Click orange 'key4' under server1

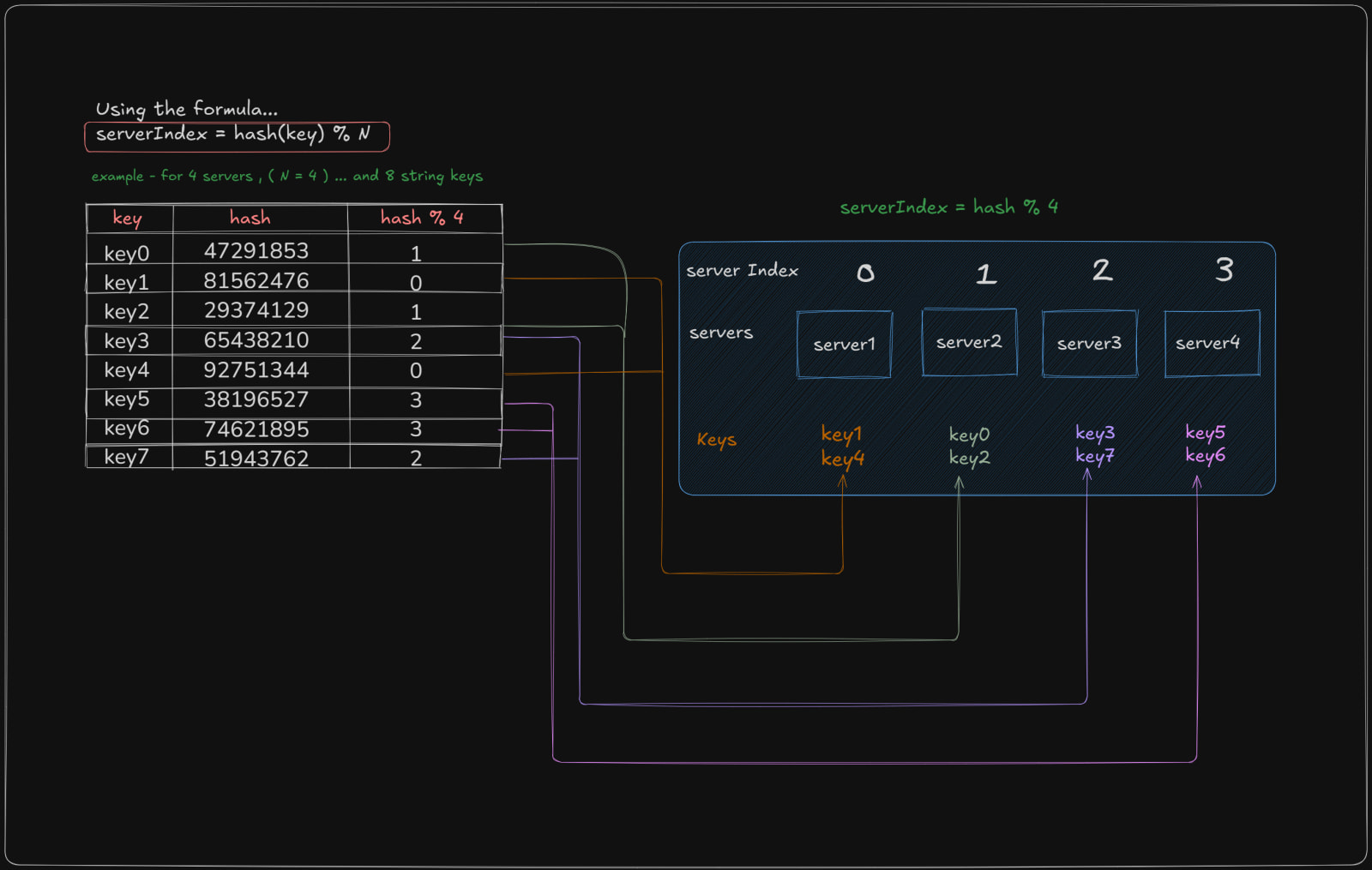843,459
